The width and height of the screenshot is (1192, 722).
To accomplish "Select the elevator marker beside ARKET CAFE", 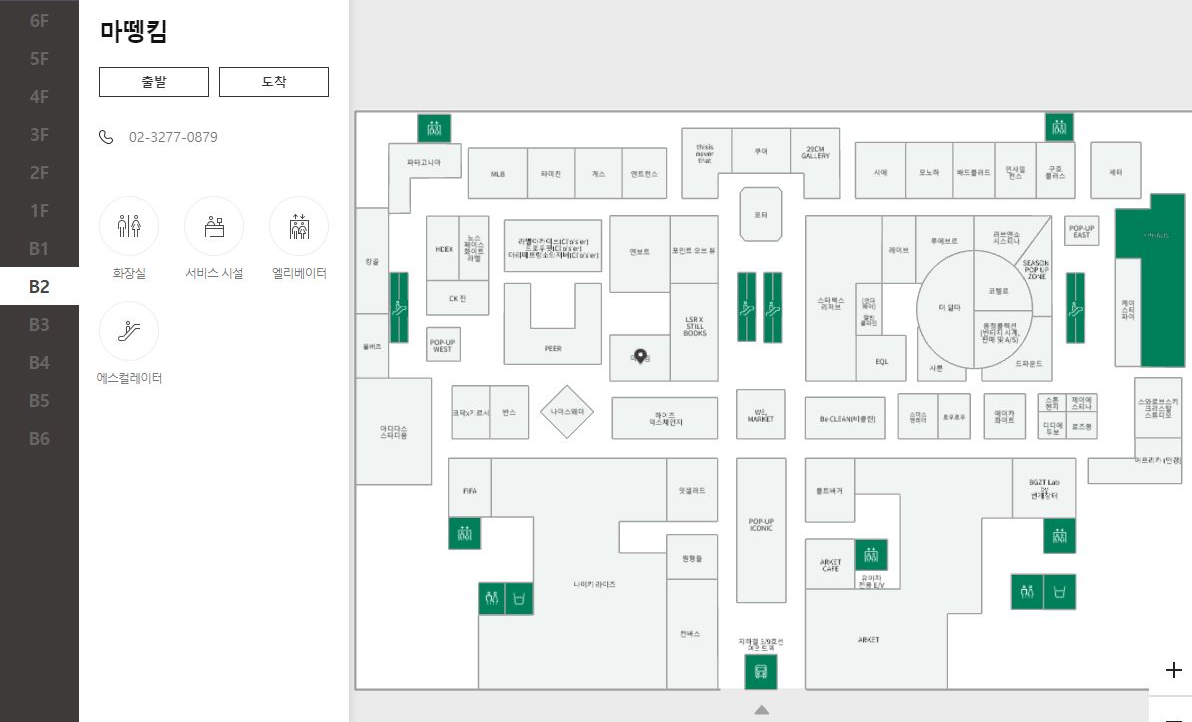I will coord(871,556).
